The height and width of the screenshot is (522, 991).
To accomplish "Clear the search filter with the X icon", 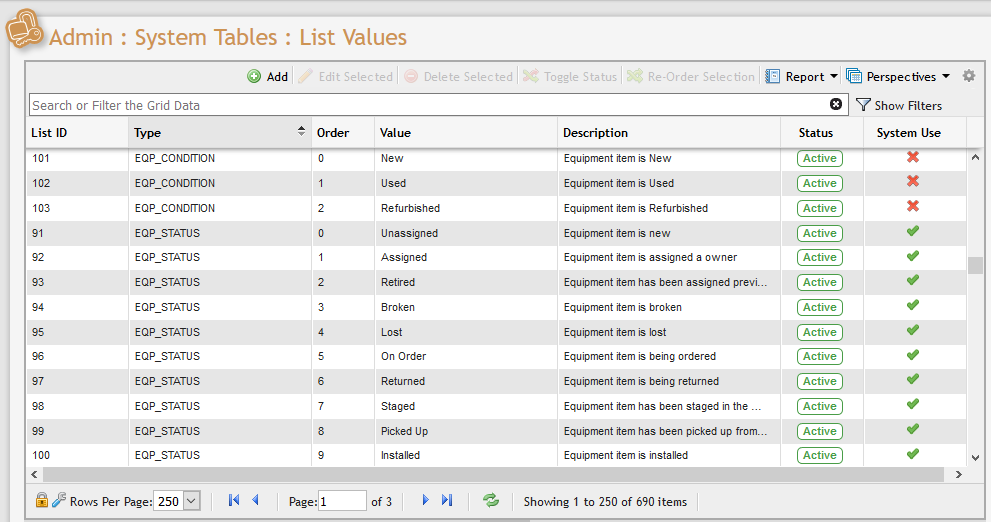I will (x=836, y=105).
